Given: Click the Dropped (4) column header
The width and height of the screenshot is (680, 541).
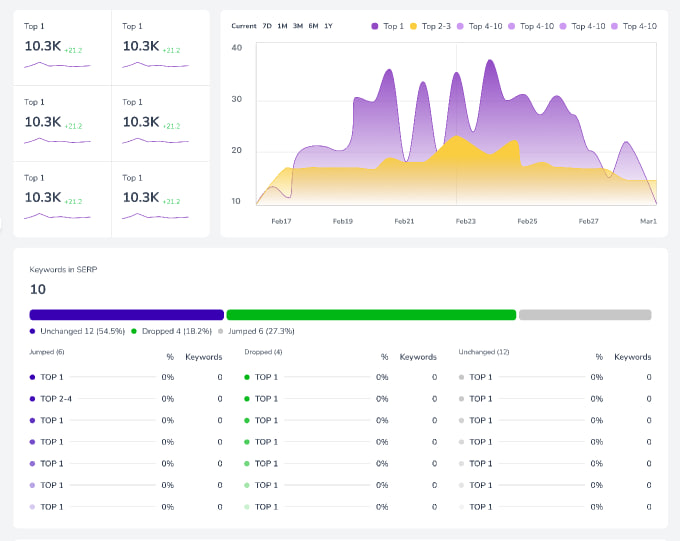Looking at the screenshot, I should (263, 352).
